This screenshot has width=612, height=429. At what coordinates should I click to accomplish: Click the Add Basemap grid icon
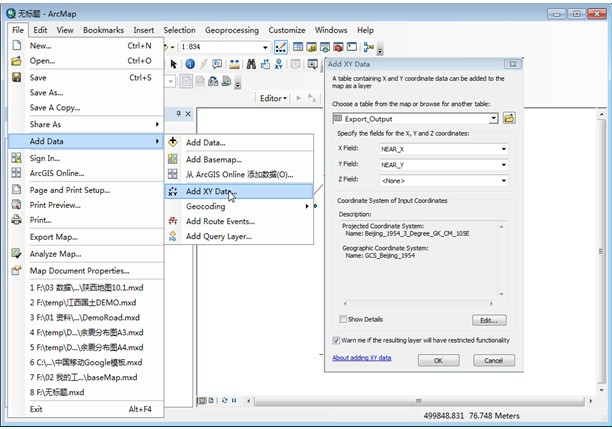tap(173, 159)
